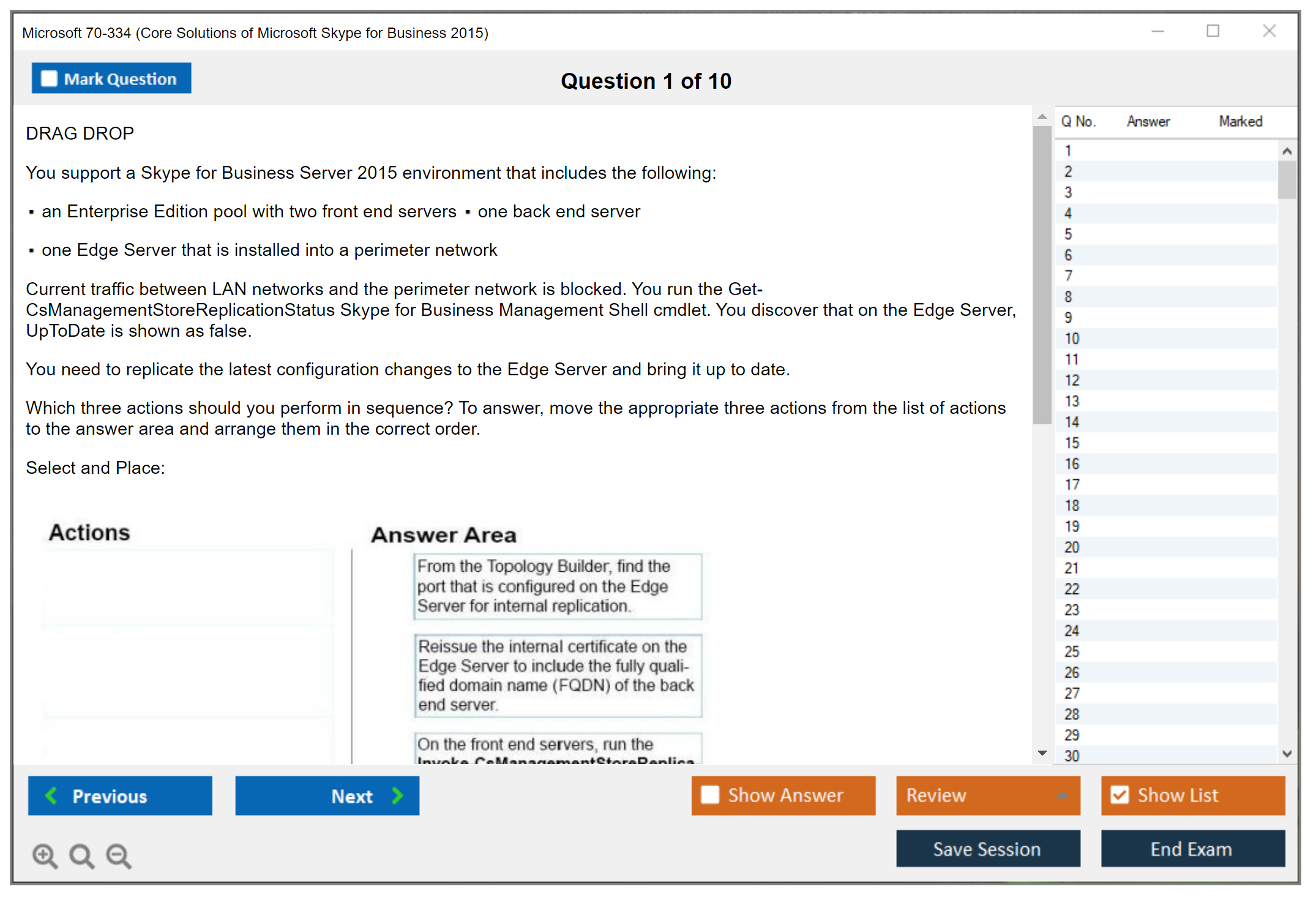Enable the Show Answer checkbox
This screenshot has width=1316, height=900.
pyautogui.click(x=710, y=795)
